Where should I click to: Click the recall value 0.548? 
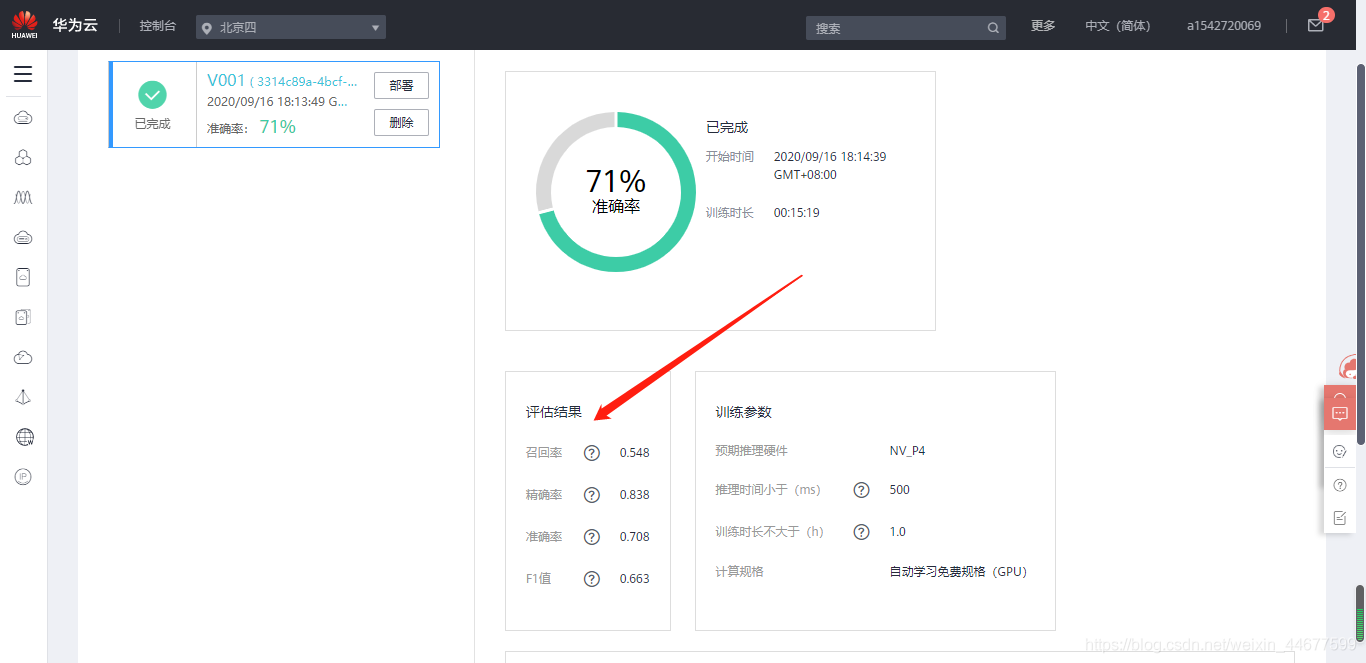(x=635, y=453)
